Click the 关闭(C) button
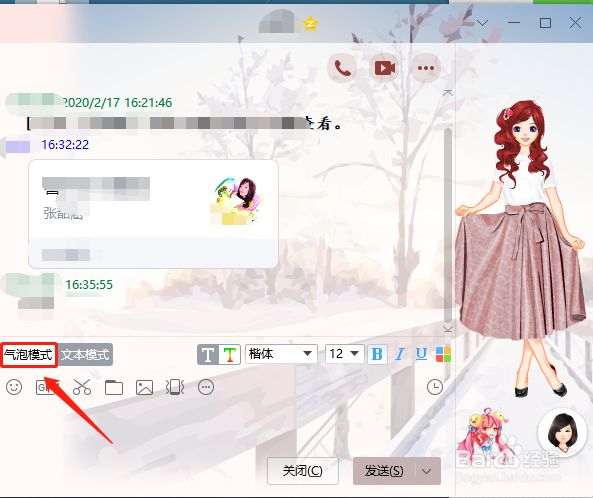Image resolution: width=593 pixels, height=498 pixels. point(303,471)
